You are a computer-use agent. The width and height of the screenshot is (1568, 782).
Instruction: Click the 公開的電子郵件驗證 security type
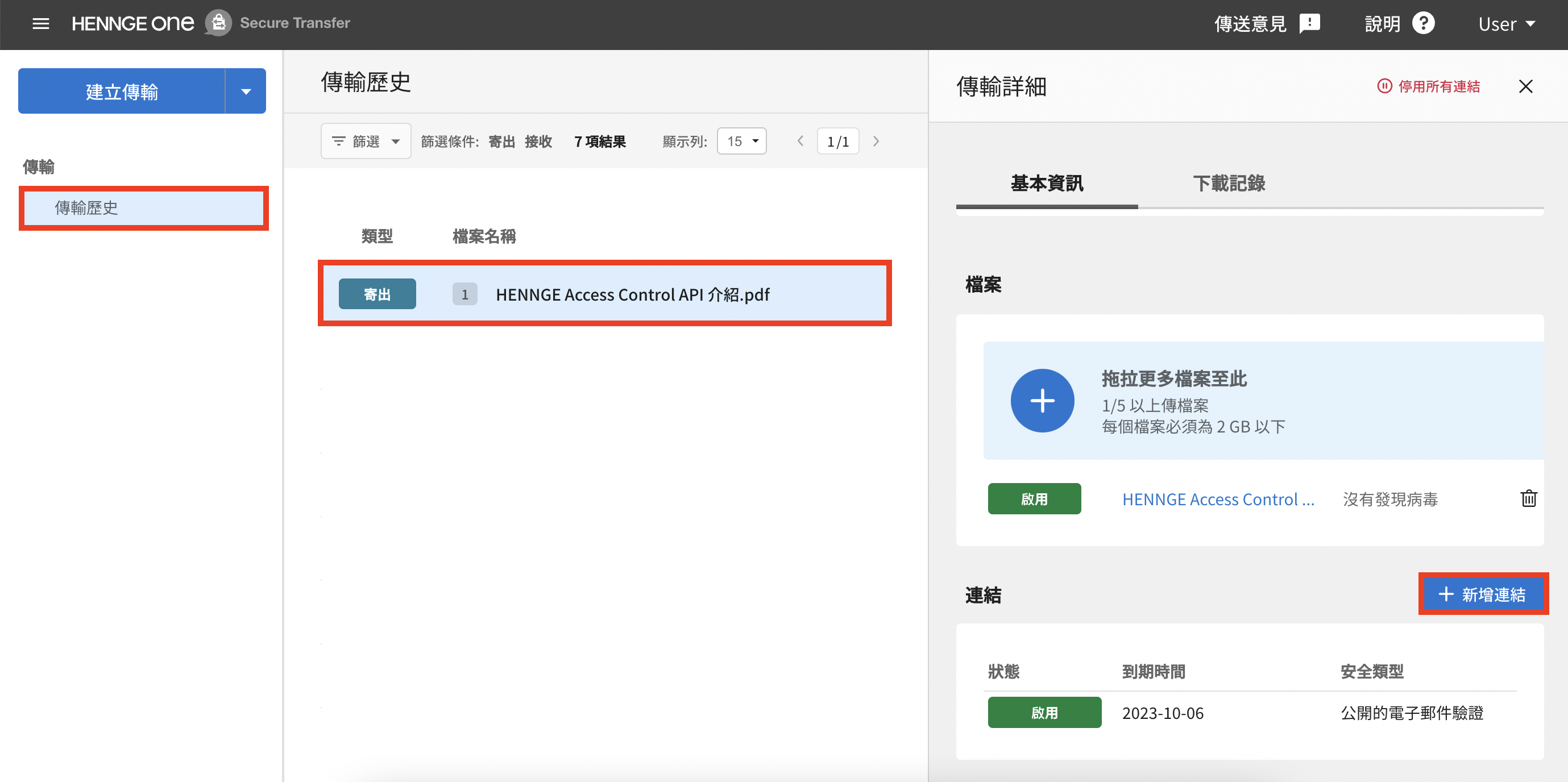(1412, 713)
